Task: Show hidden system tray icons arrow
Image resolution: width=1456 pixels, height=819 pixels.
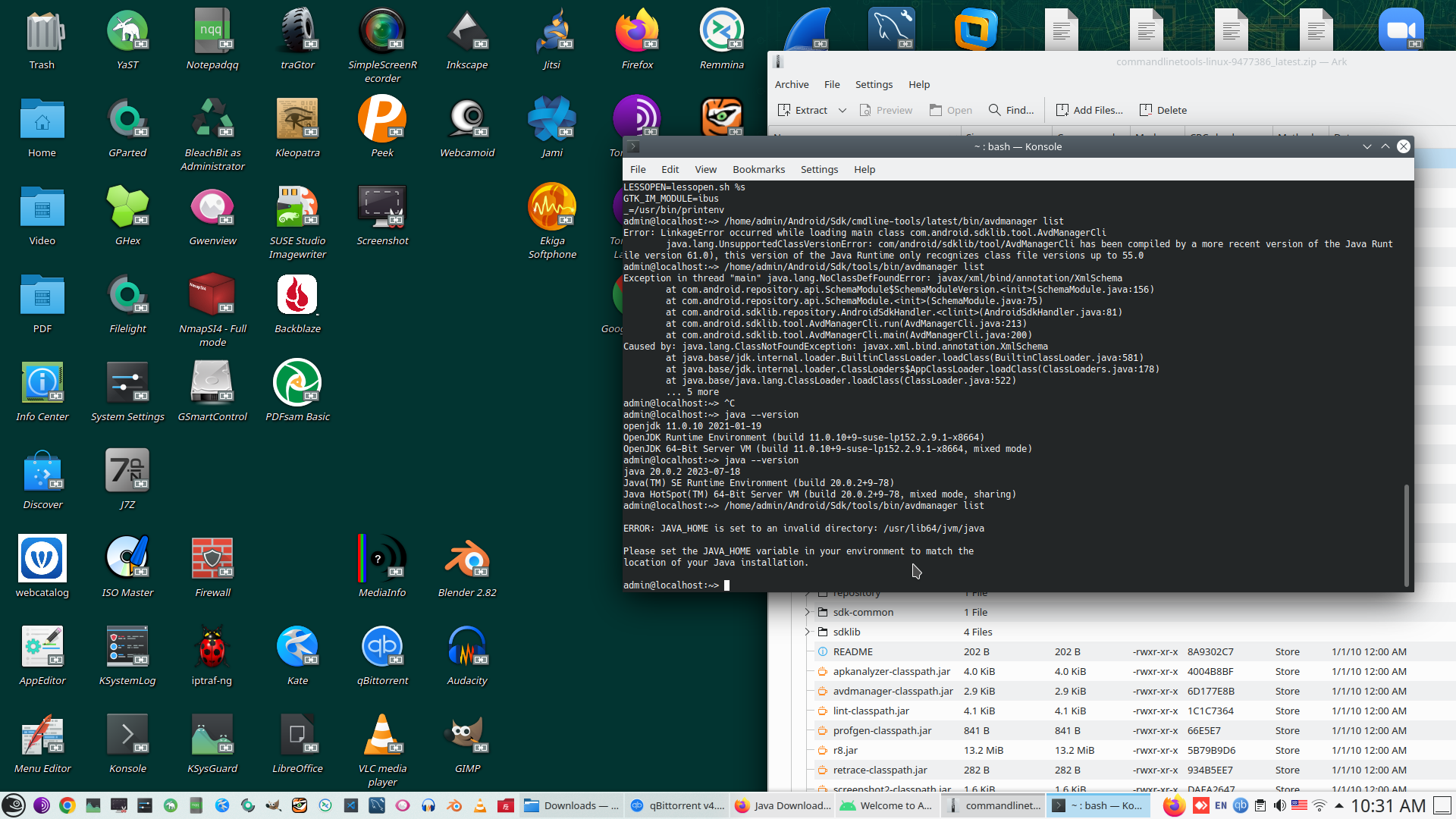Action: pos(1338,805)
